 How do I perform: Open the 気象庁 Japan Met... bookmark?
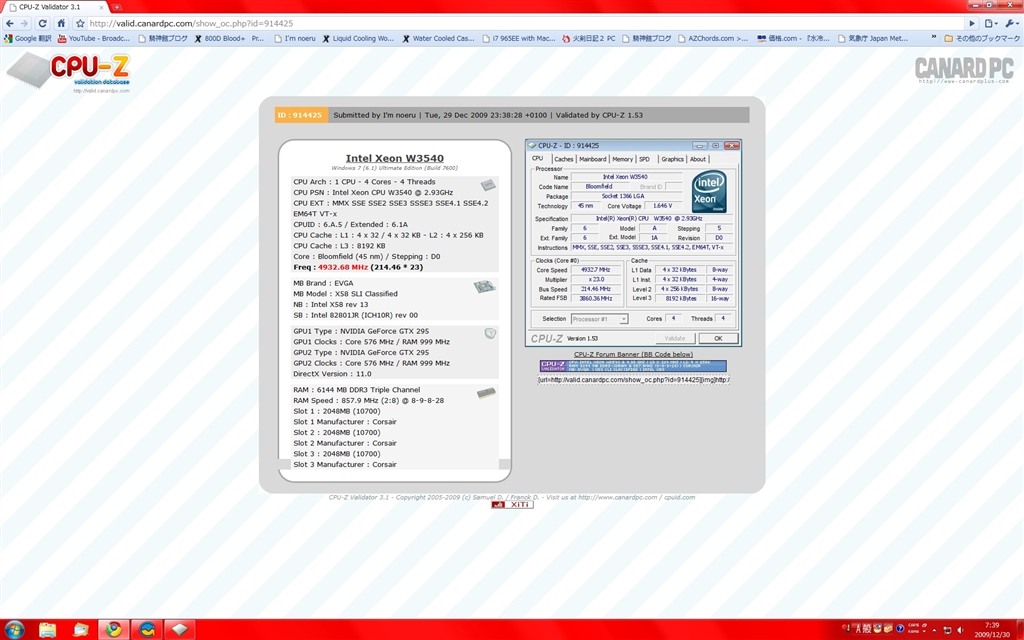[872, 39]
